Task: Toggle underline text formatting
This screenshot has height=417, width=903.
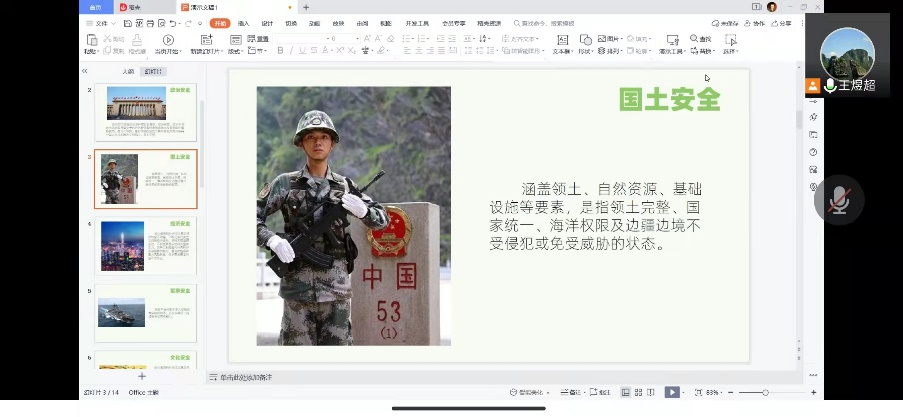Action: (304, 50)
